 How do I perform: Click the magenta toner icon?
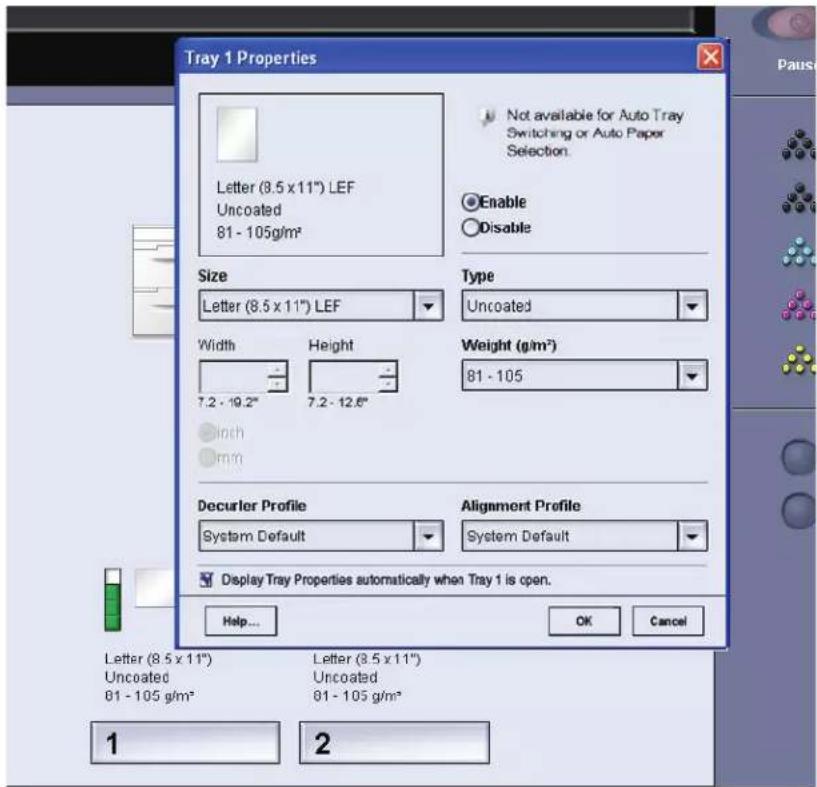(799, 305)
